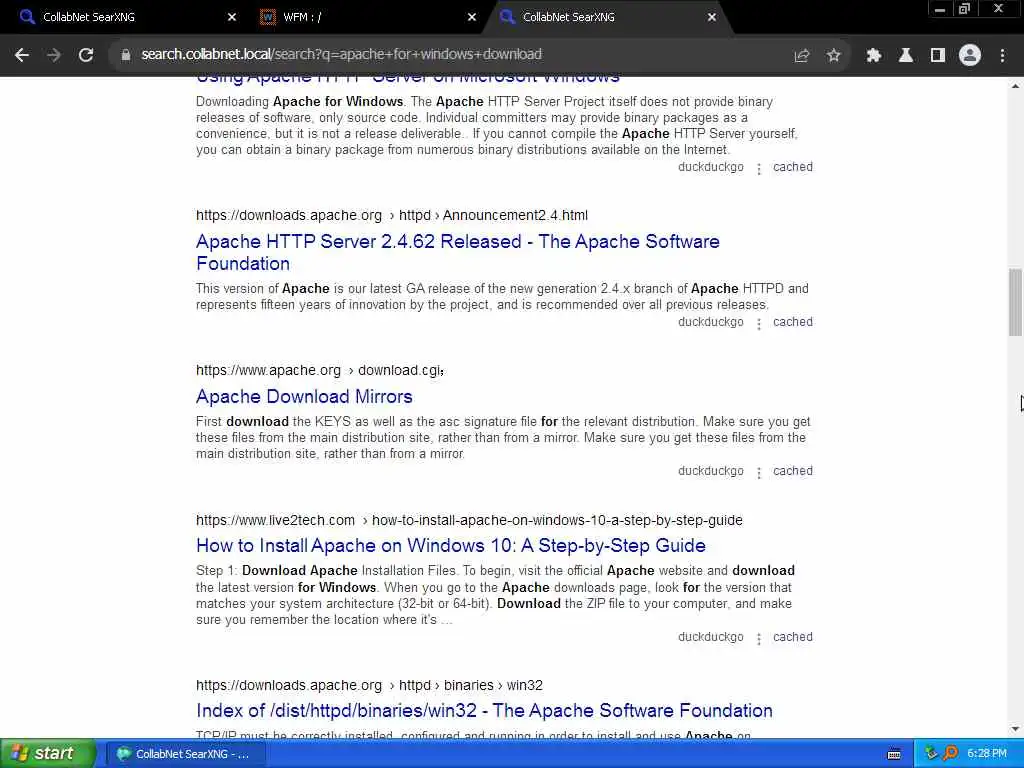The height and width of the screenshot is (768, 1024).
Task: Bookmark this page with star icon
Action: tap(833, 56)
